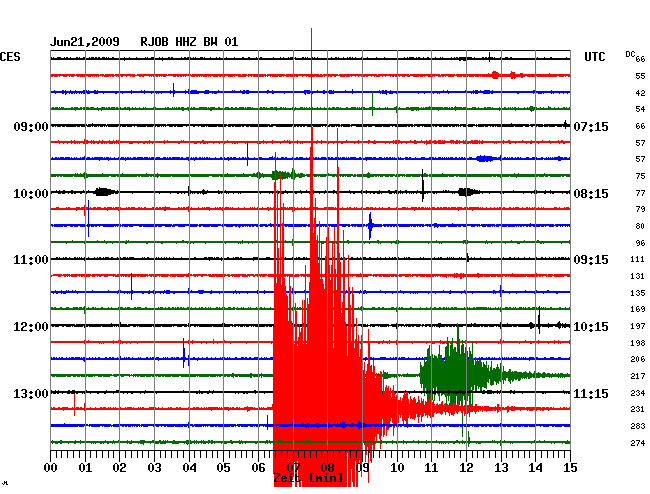650x494 pixels.
Task: Select the "10:00" local time label
Action: [31, 194]
